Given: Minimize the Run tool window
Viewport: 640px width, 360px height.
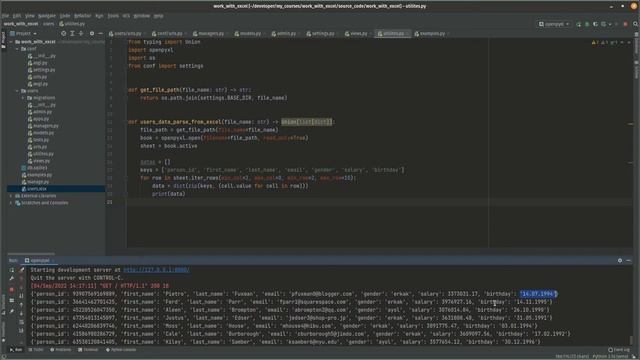Looking at the screenshot, I should point(629,260).
